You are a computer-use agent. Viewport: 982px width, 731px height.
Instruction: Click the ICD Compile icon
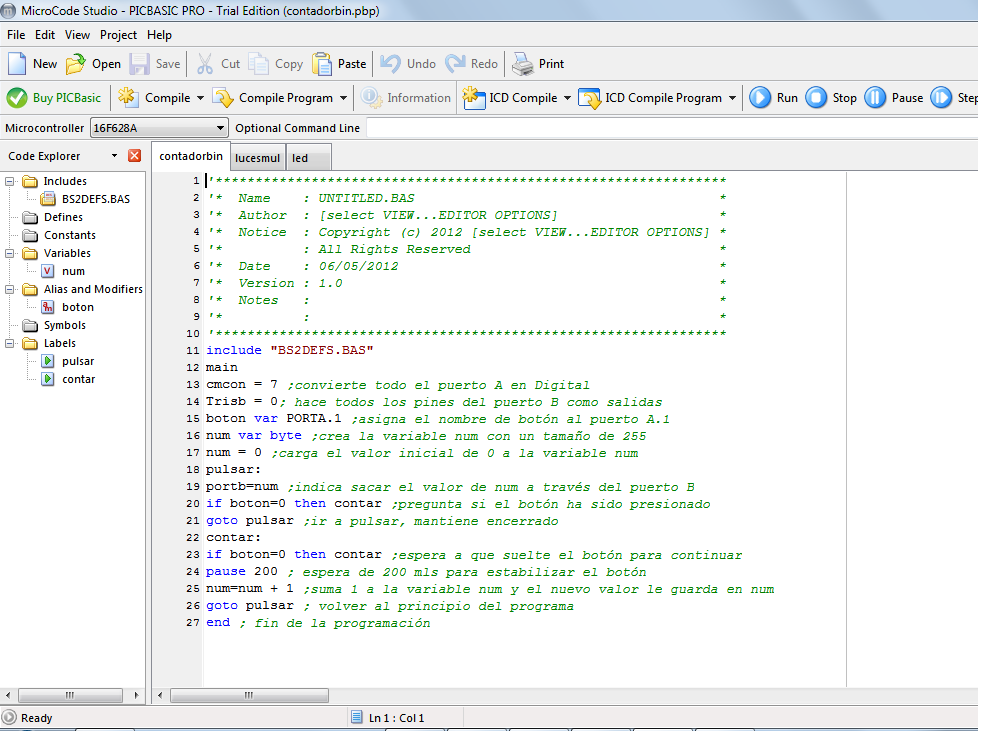[x=474, y=98]
